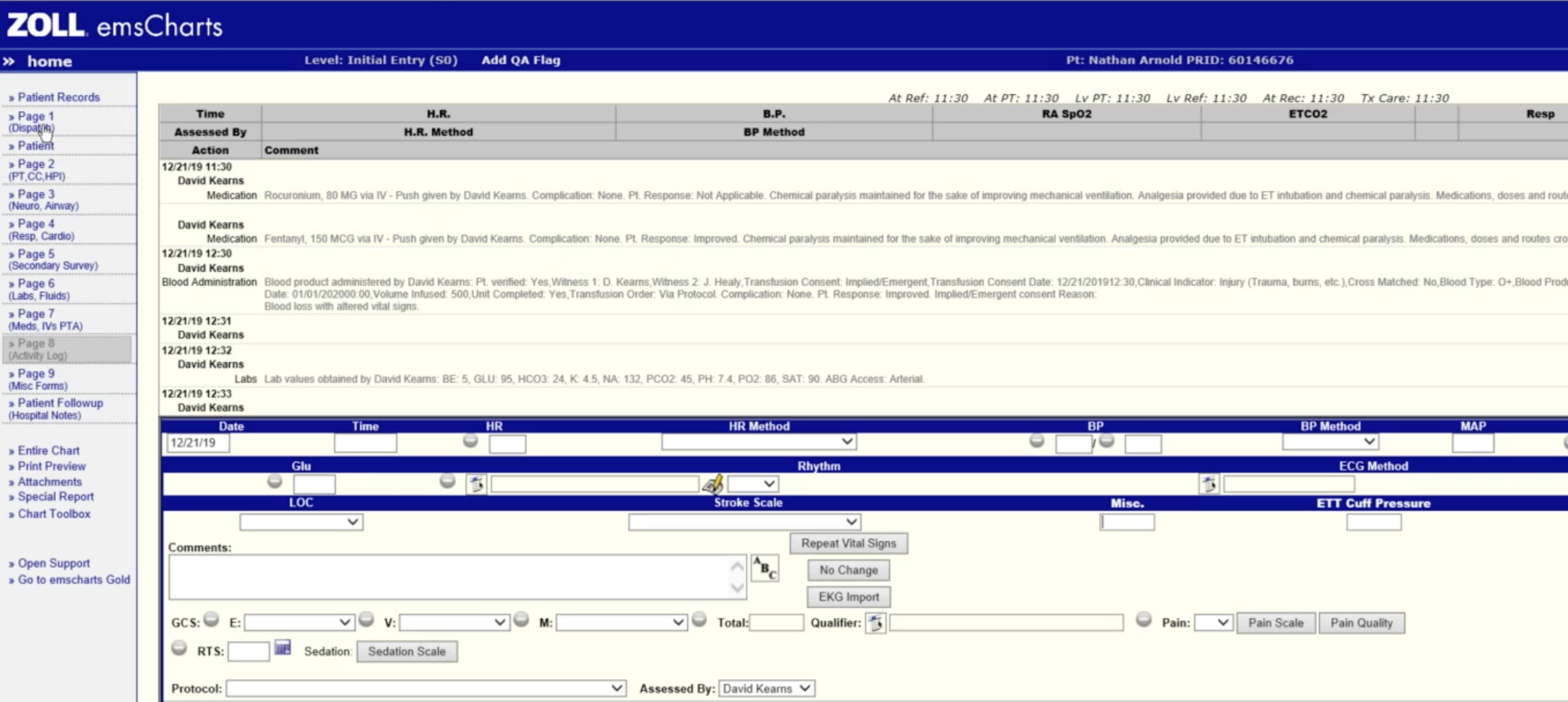The width and height of the screenshot is (1568, 702).
Task: Open the RTS calculator icon
Action: [282, 649]
